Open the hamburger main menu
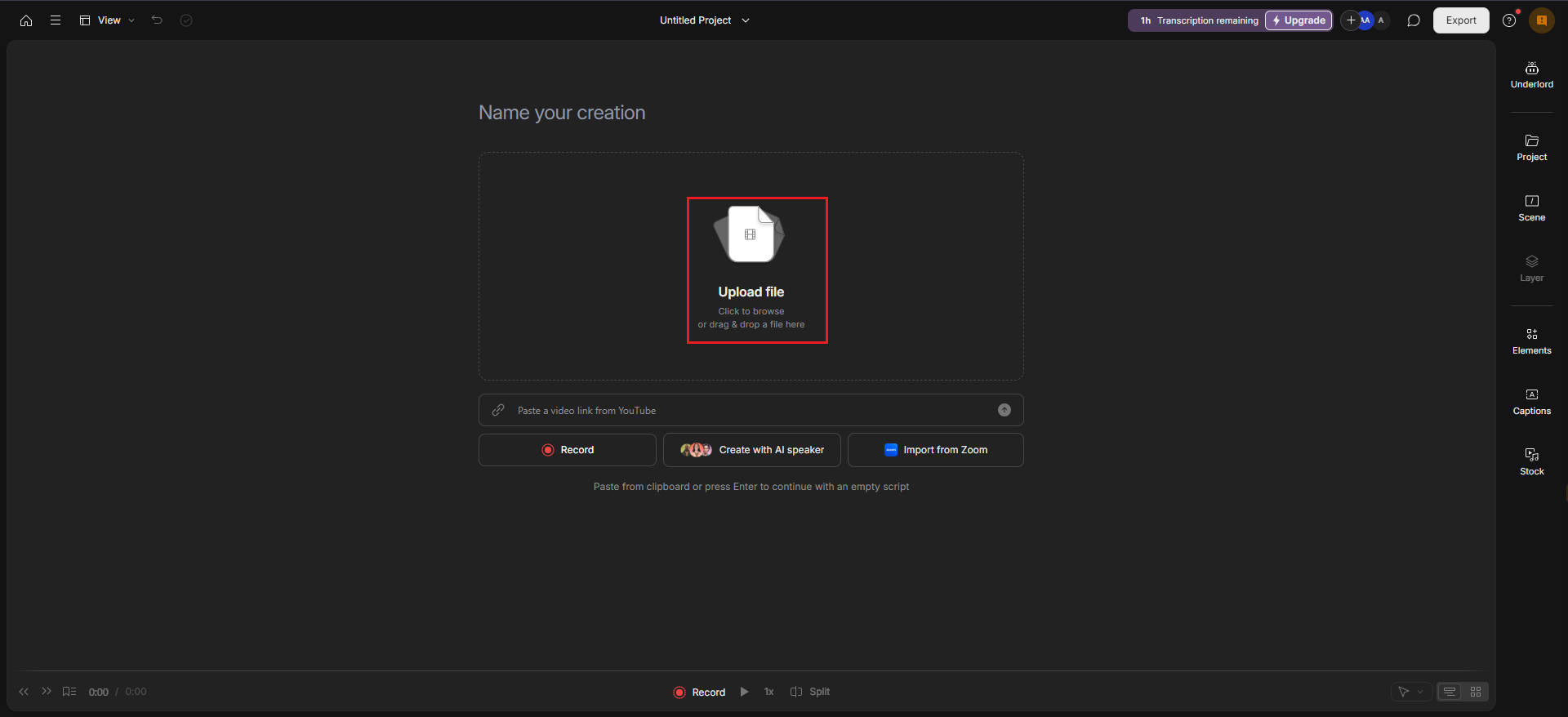Image resolution: width=1568 pixels, height=717 pixels. [x=56, y=20]
